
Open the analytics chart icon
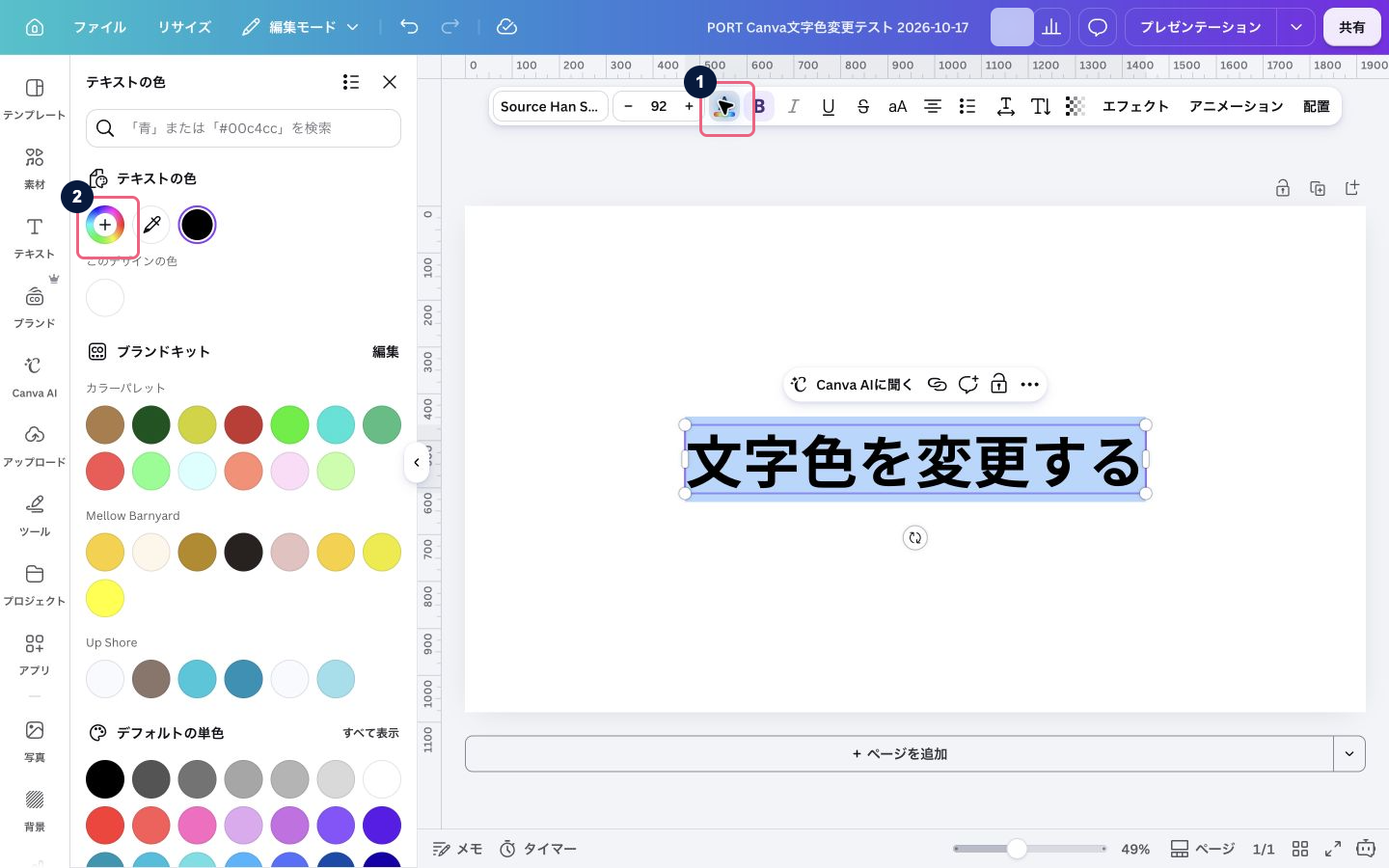1052,27
